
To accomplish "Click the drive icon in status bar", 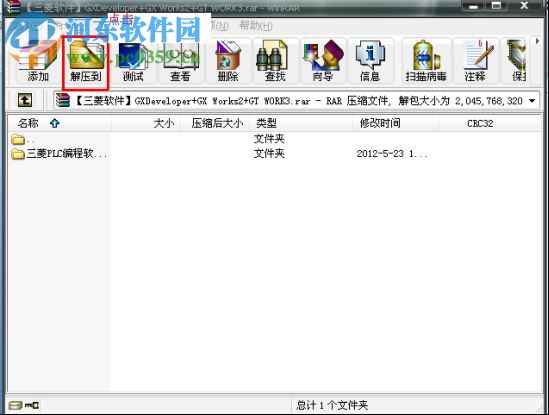I will tap(15, 405).
